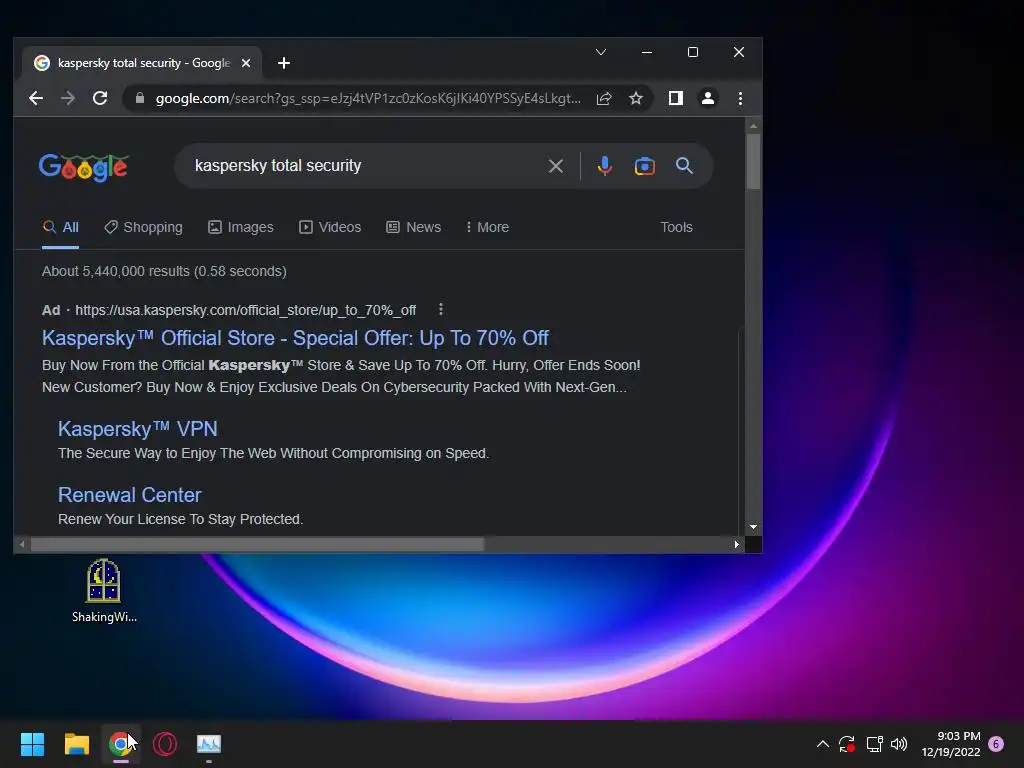Switch to the Images tab

241,227
